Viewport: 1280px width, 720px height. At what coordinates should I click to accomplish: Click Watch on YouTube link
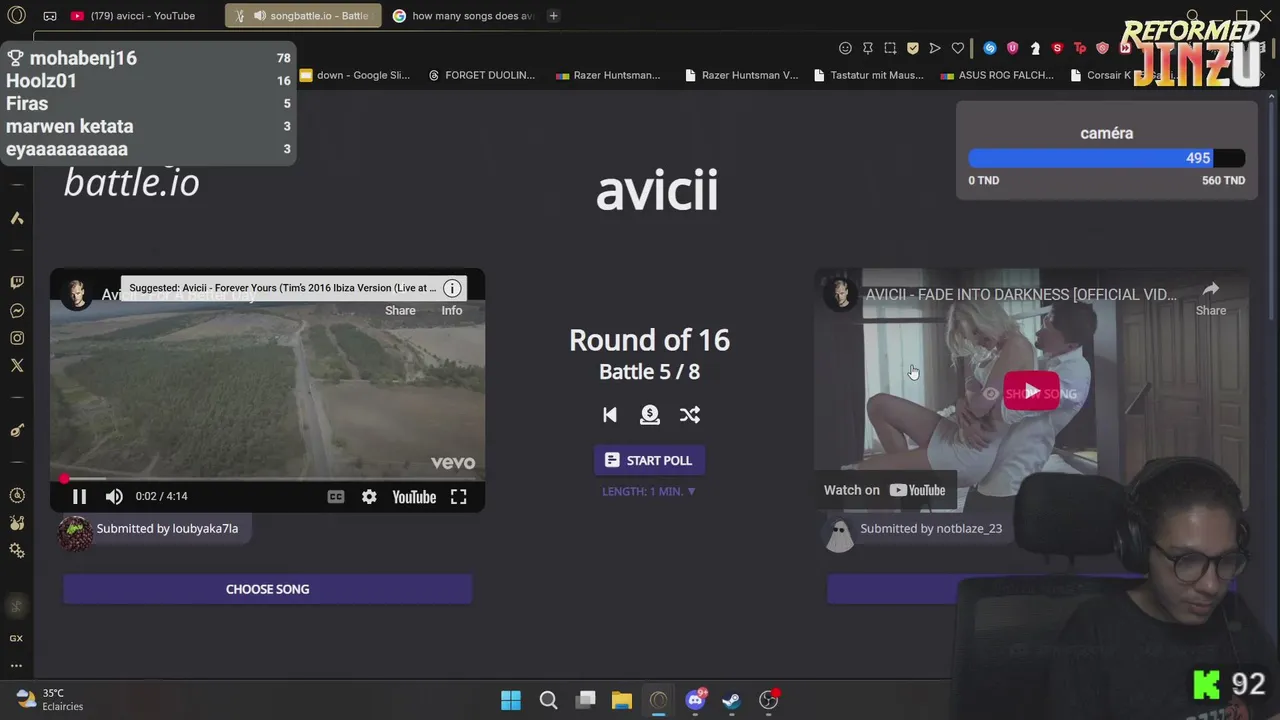point(885,490)
